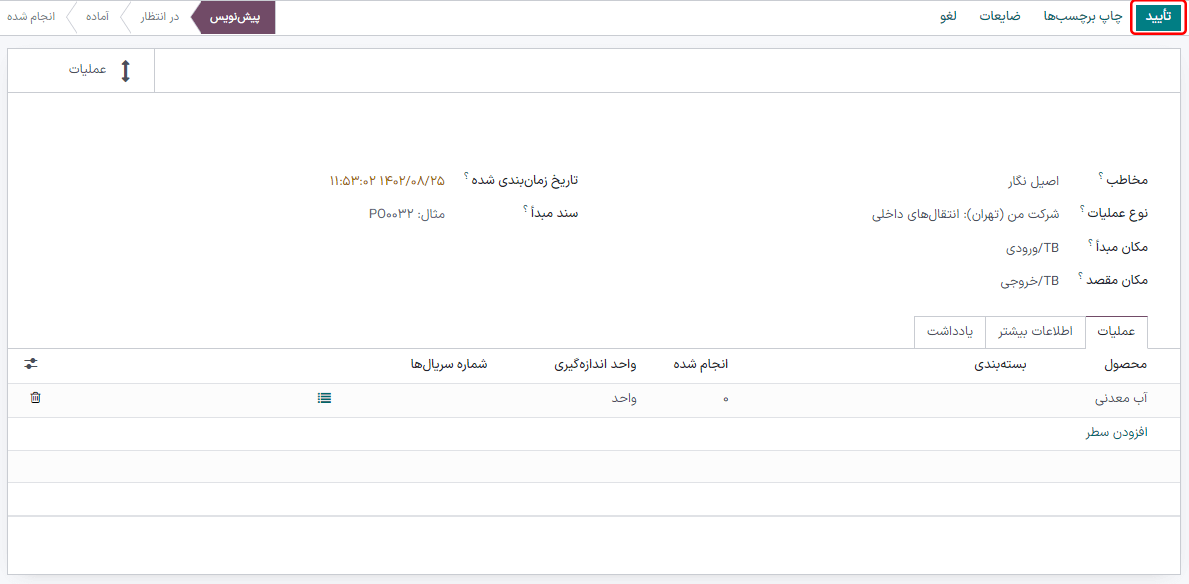Open the اطلاعات بیشتر tab

point(1035,332)
